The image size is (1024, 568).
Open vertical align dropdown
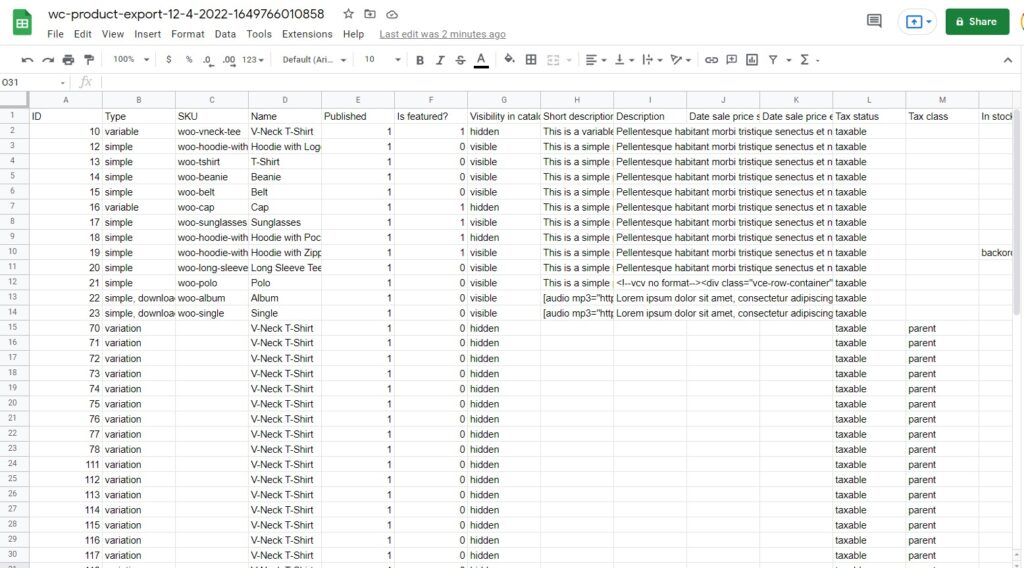624,60
